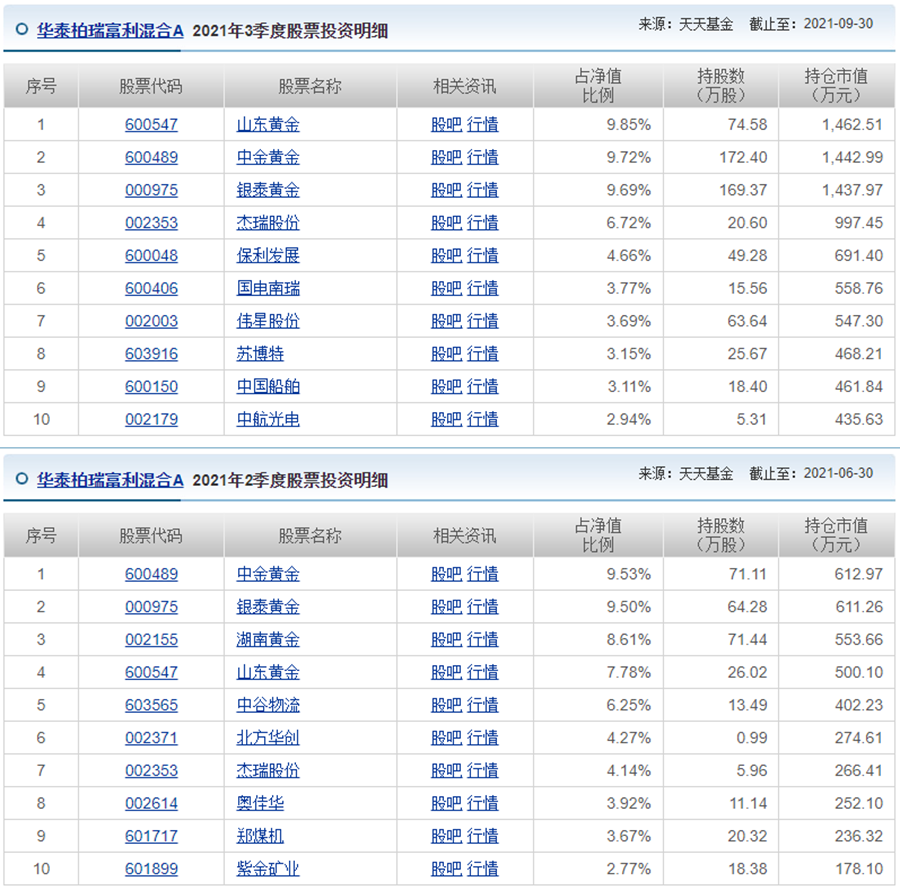Open 股吧 link for Q3 山东黄金 row

(447, 125)
